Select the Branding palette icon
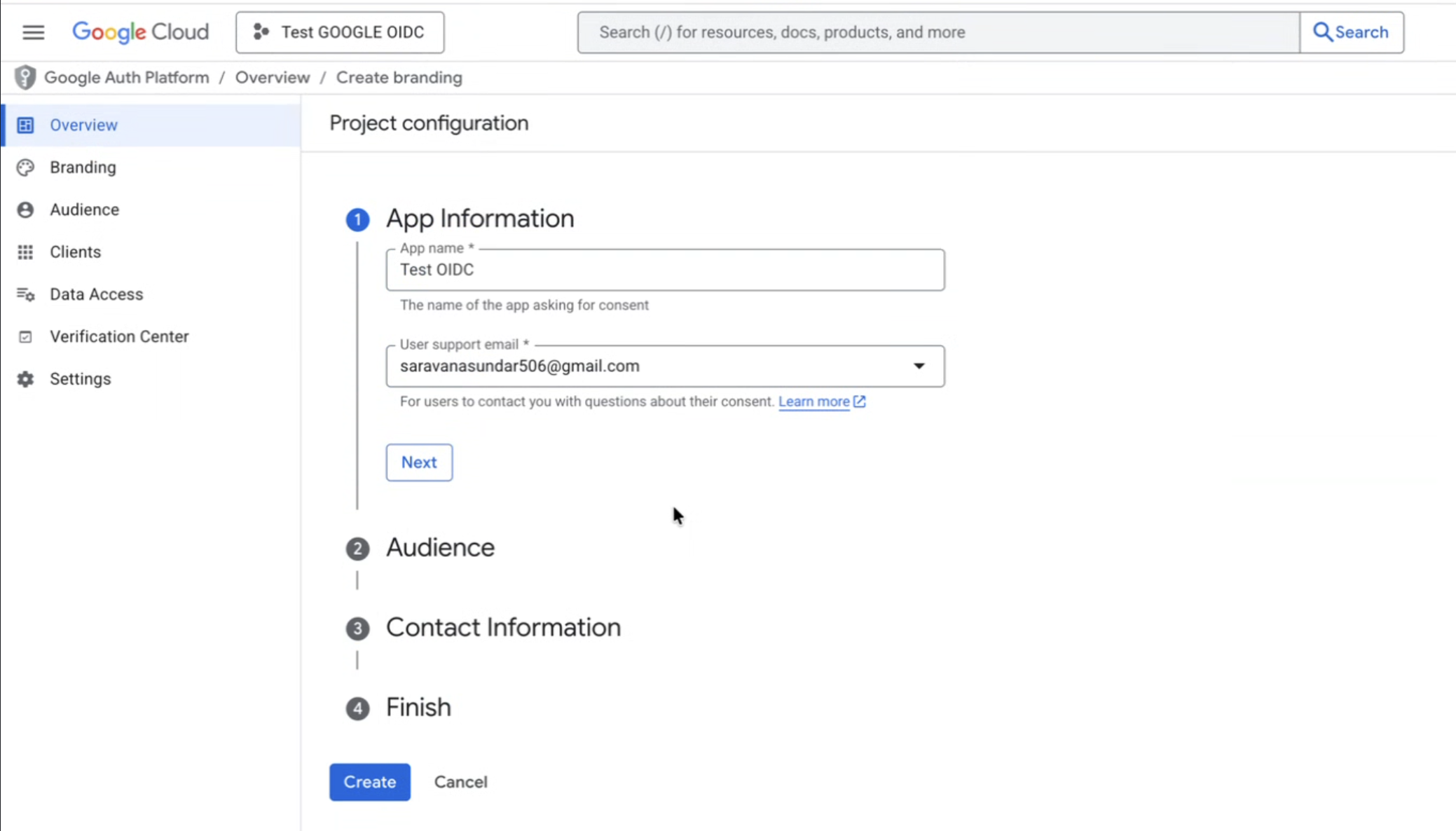The height and width of the screenshot is (831, 1456). click(25, 167)
